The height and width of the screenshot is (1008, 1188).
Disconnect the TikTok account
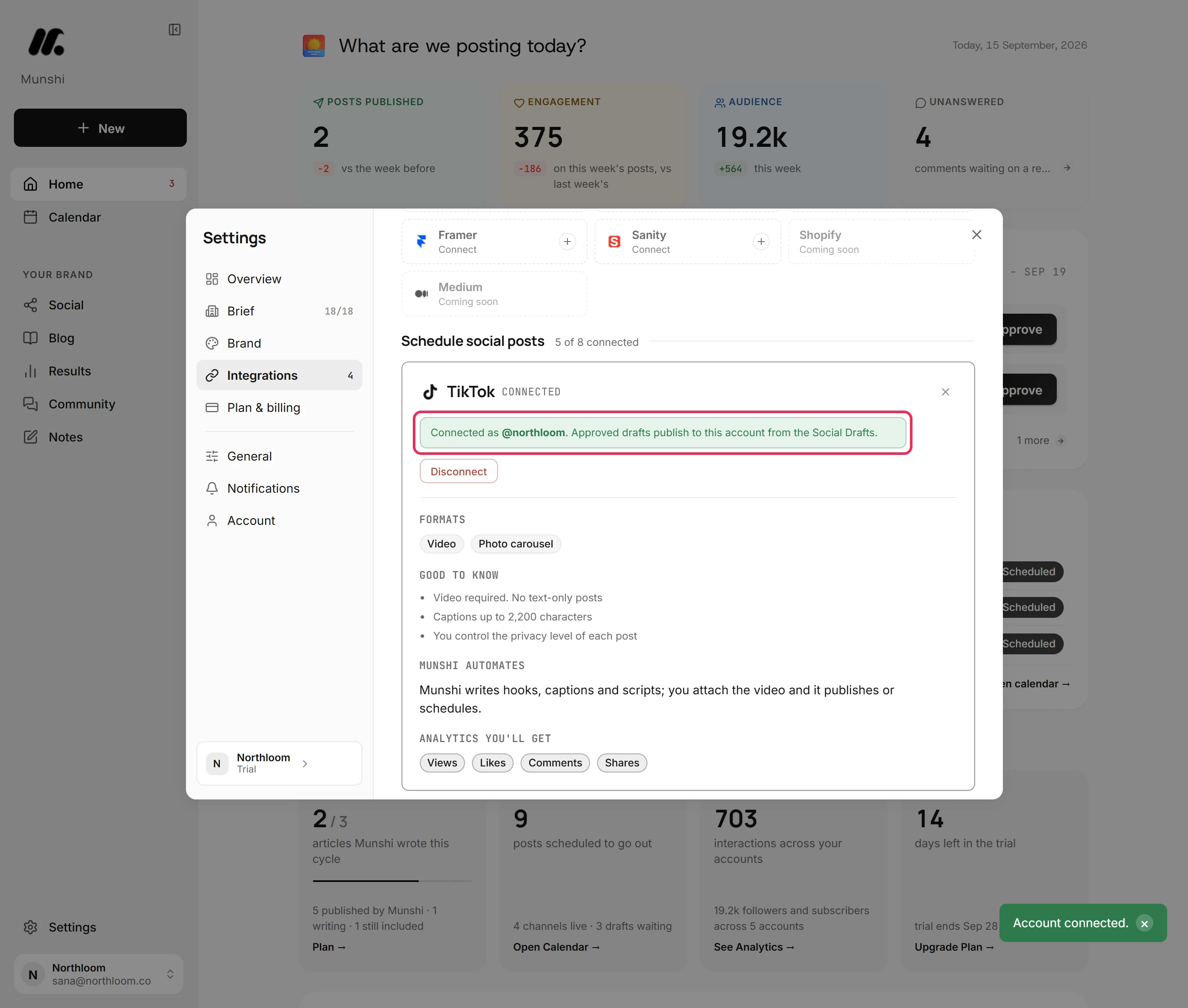click(x=458, y=471)
